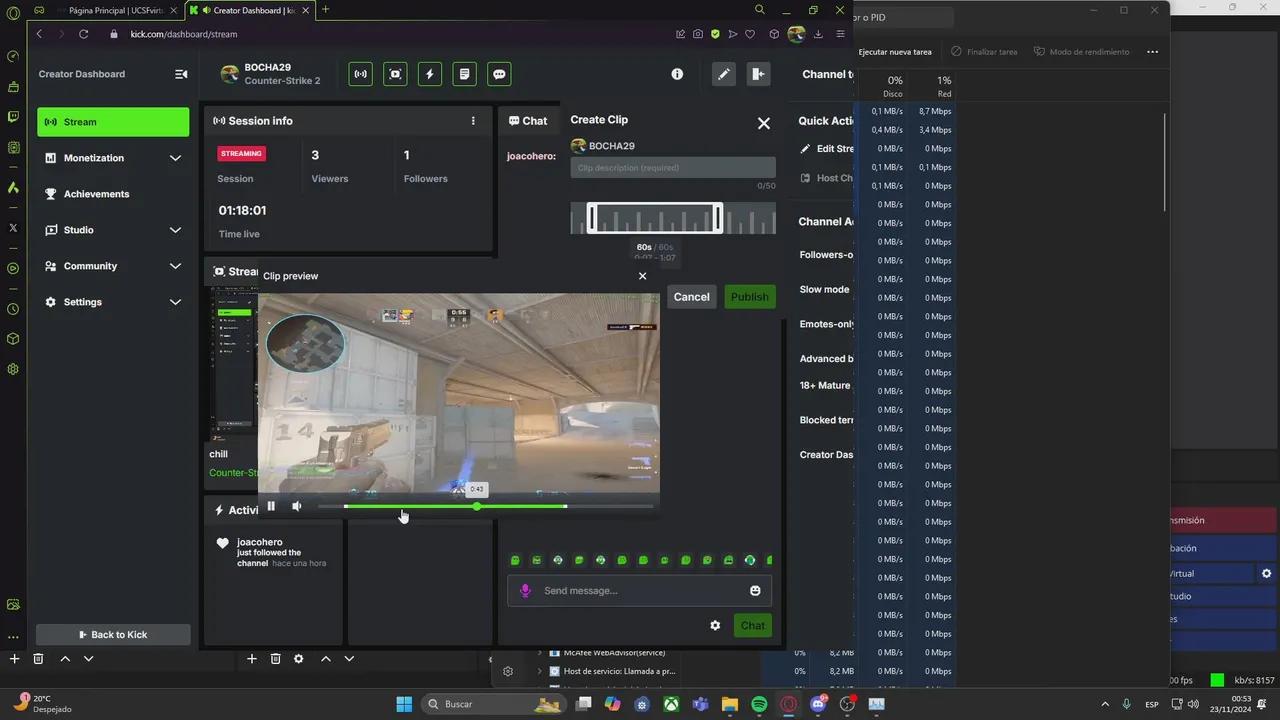Click Back to Kick button

pos(113,634)
